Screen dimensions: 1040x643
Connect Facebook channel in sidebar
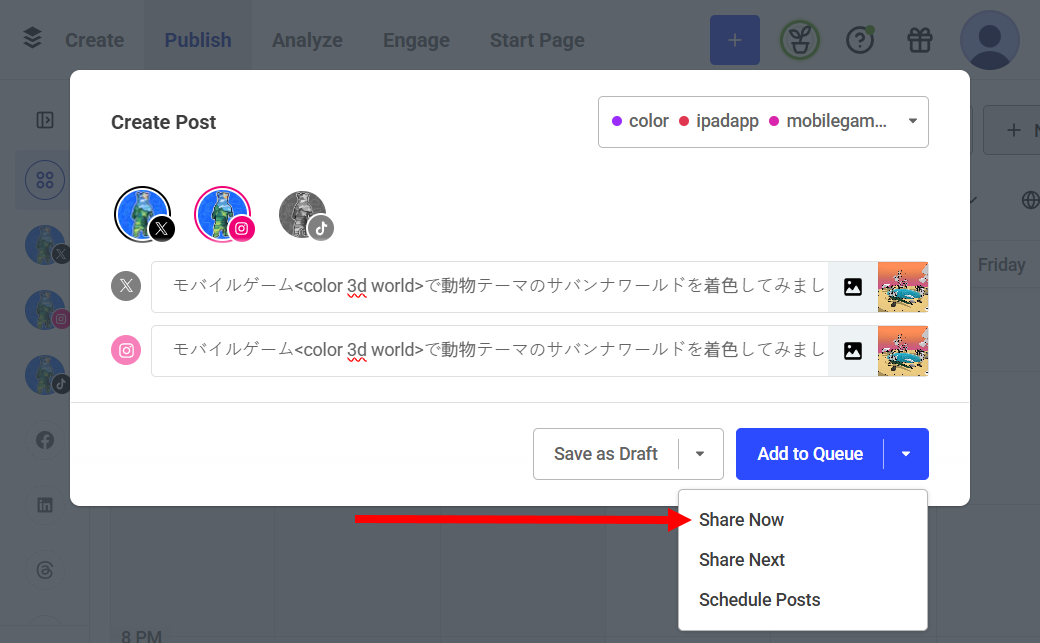44,440
